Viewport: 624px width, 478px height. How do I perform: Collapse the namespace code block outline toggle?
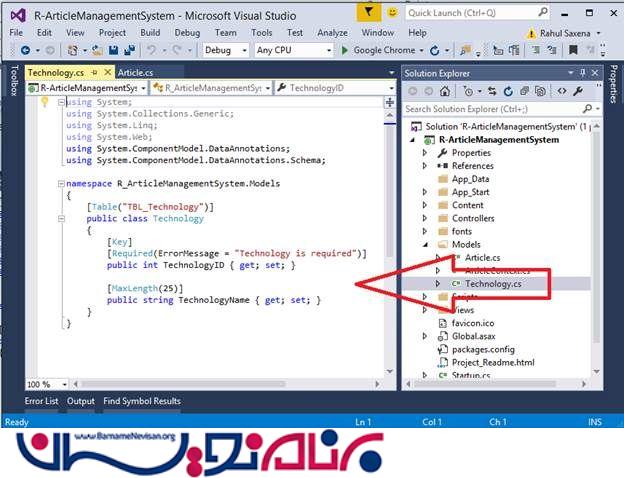point(60,184)
